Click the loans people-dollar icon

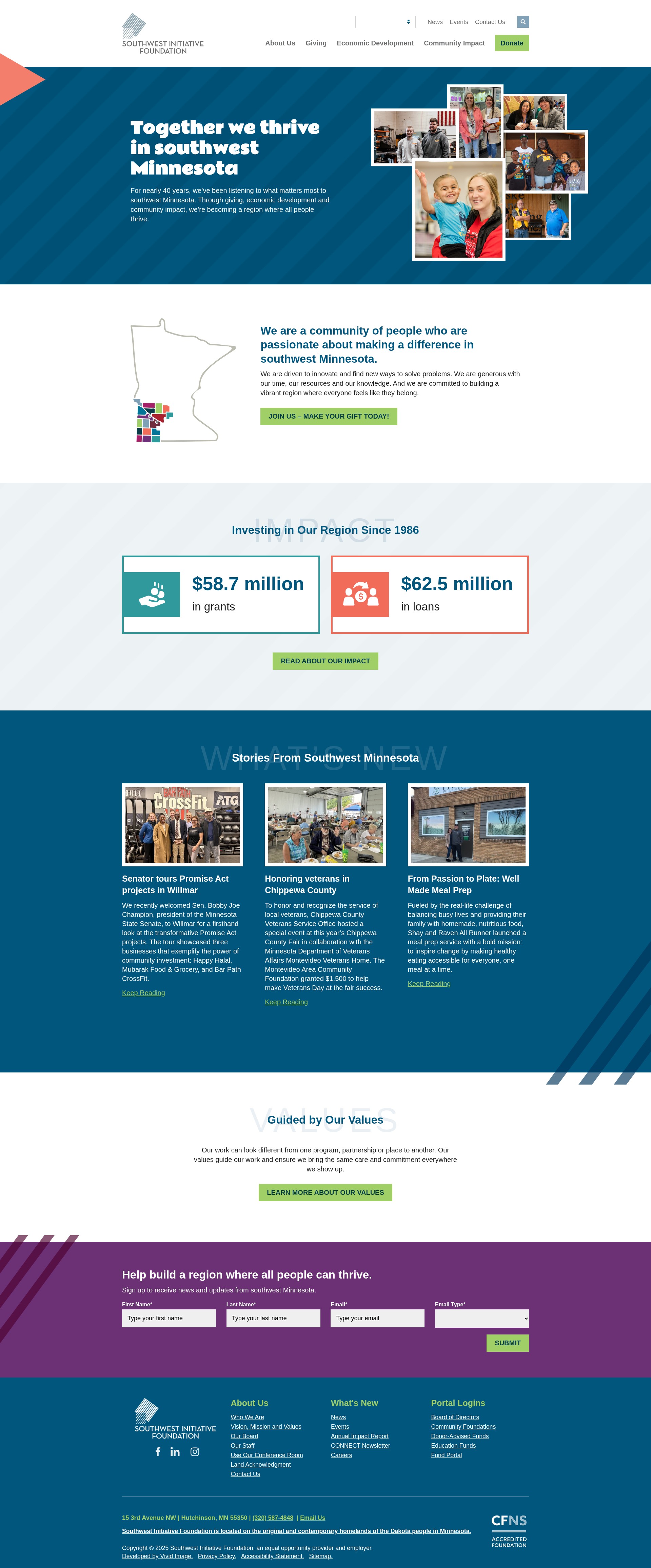pos(360,594)
